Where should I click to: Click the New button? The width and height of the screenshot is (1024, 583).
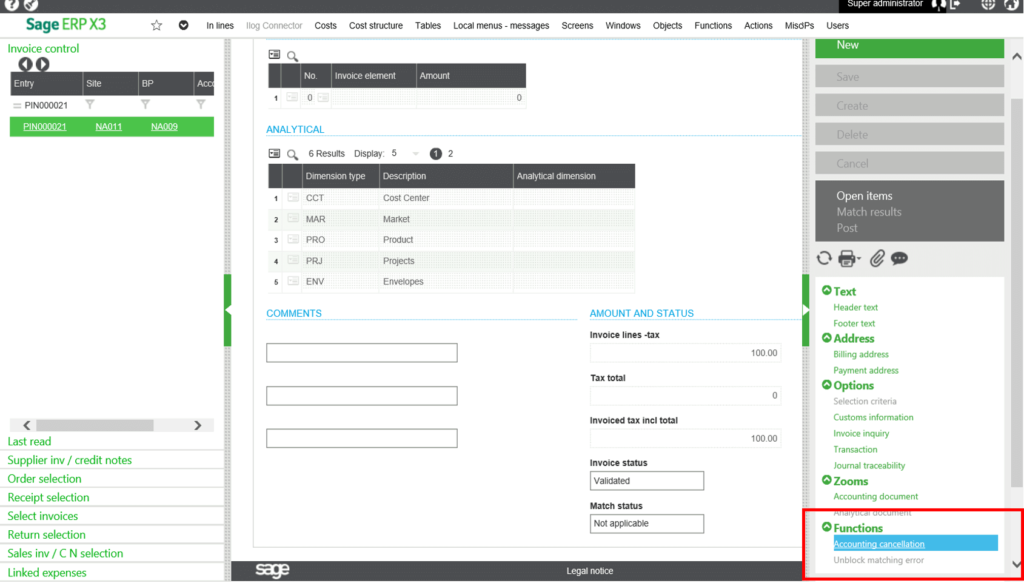[x=908, y=45]
